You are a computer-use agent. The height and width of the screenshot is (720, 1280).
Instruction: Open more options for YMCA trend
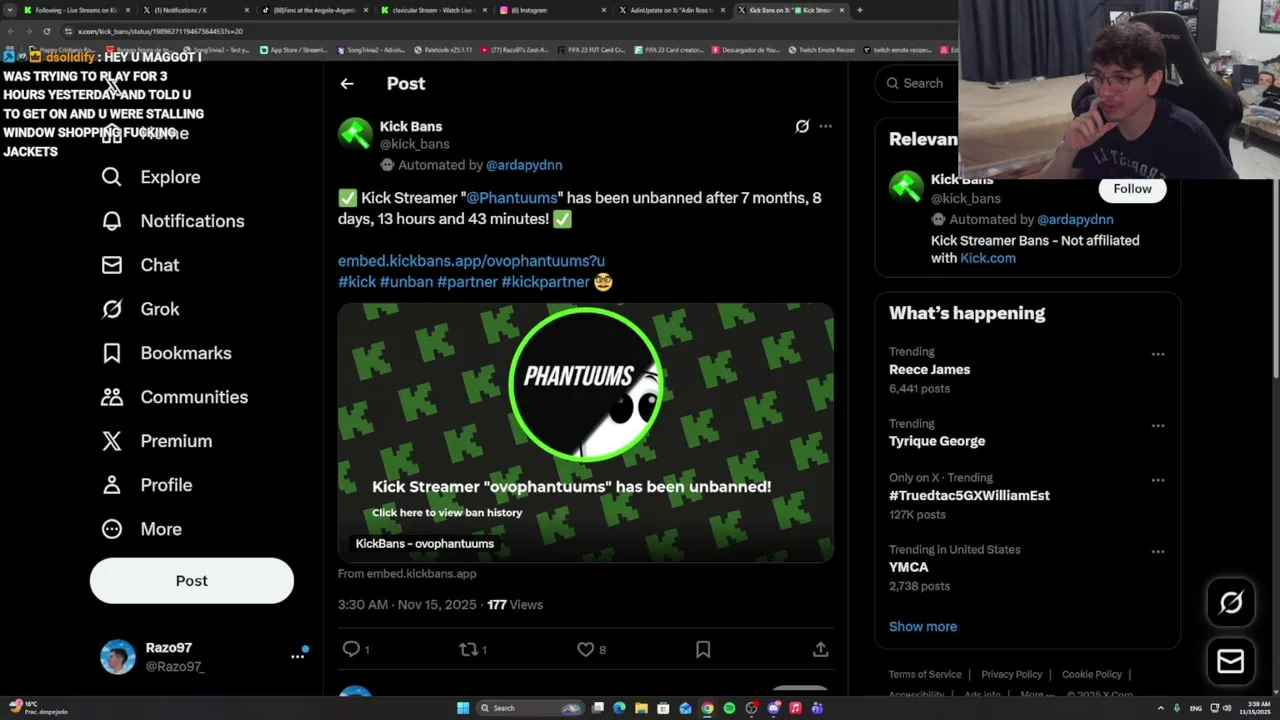[1157, 552]
